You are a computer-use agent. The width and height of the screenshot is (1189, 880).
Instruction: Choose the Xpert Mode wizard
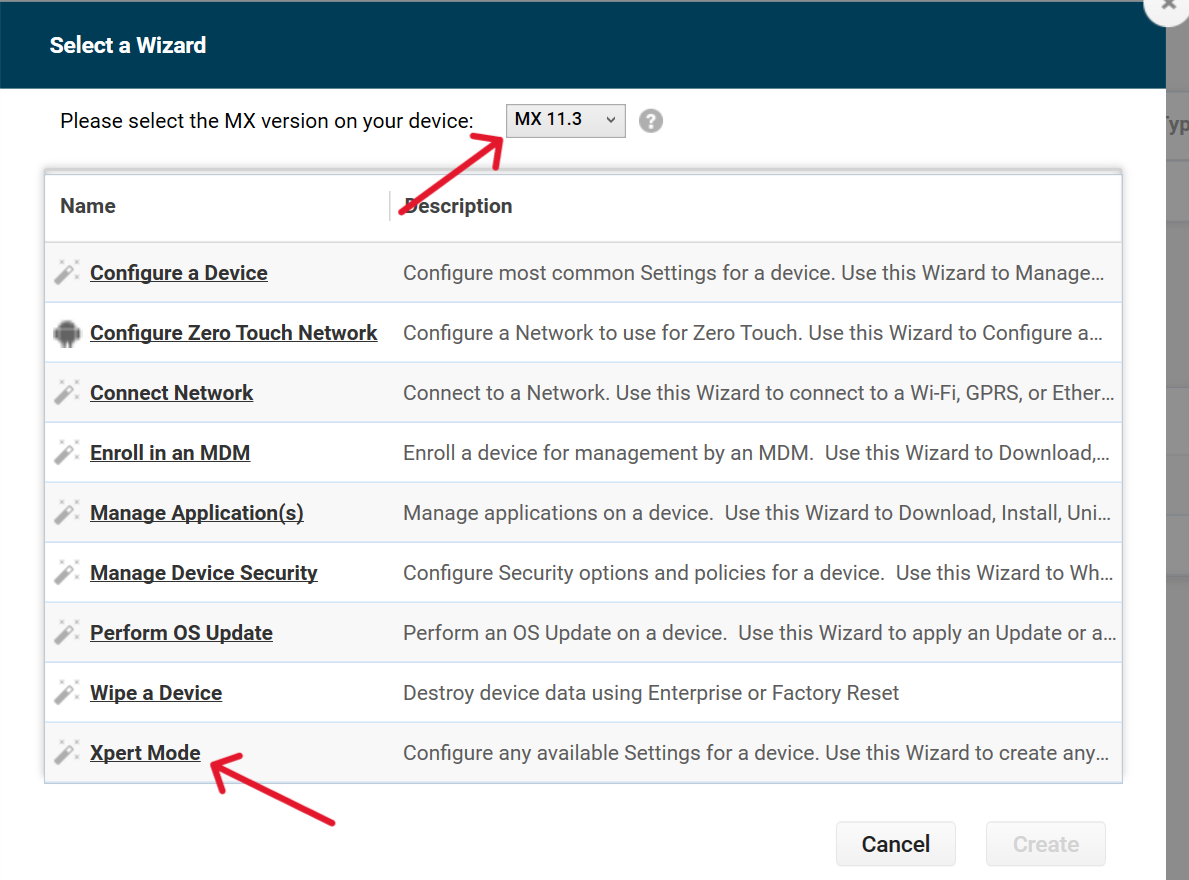(x=145, y=753)
